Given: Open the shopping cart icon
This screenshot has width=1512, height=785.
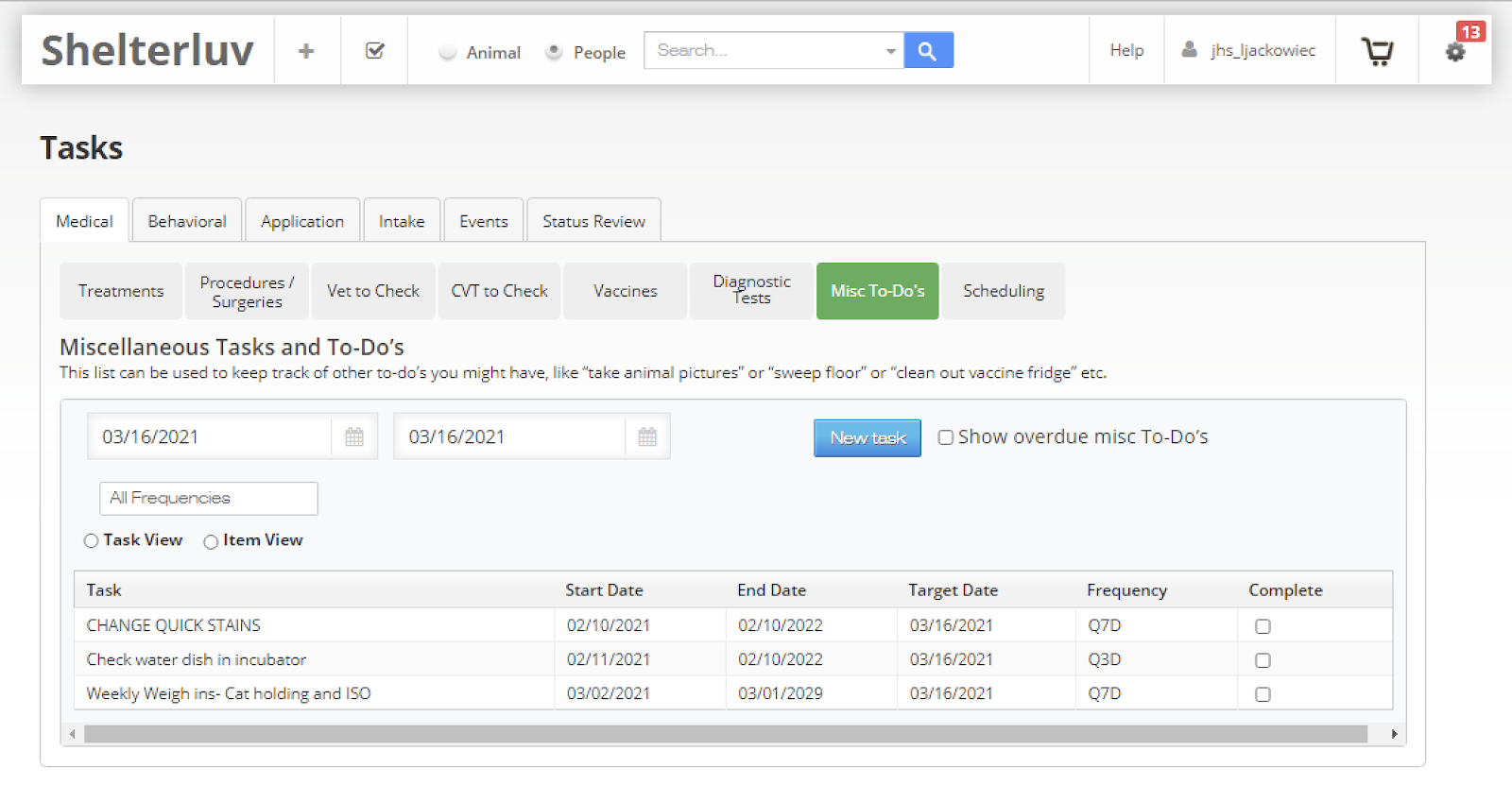Looking at the screenshot, I should tap(1377, 51).
